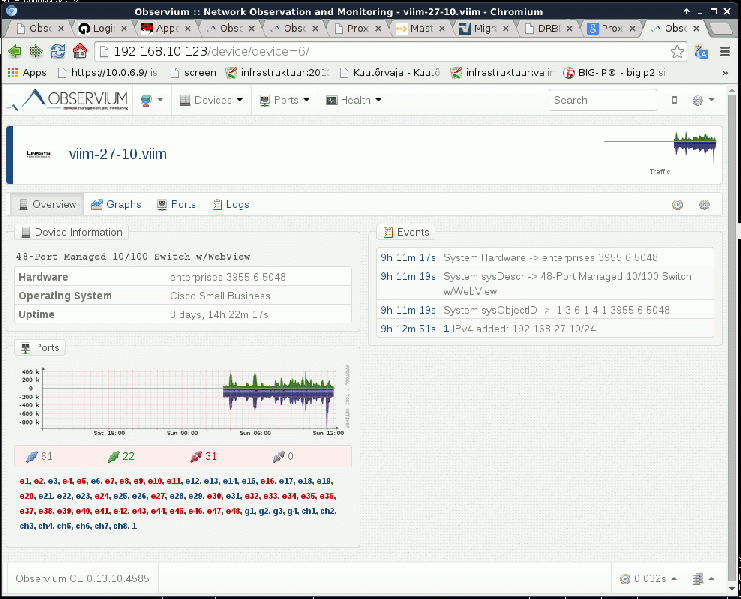Open port e48 link
The width and height of the screenshot is (741, 599).
point(233,511)
